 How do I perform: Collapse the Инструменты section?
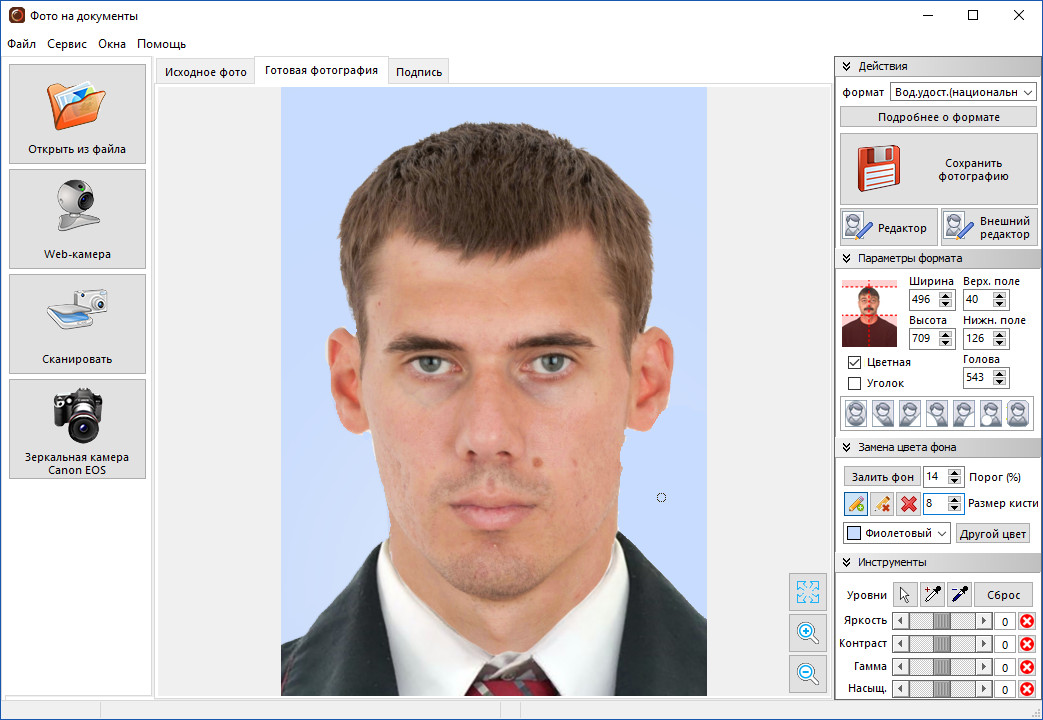[x=846, y=562]
